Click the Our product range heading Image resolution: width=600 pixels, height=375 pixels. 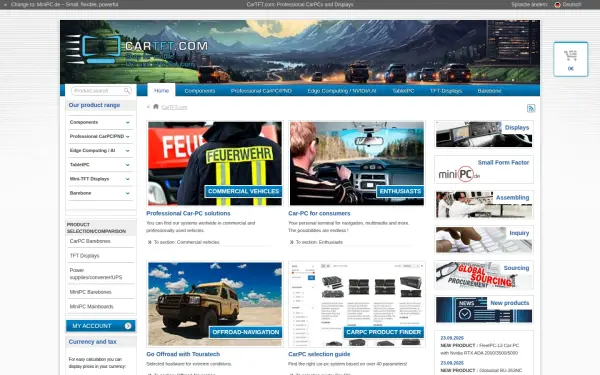[94, 105]
